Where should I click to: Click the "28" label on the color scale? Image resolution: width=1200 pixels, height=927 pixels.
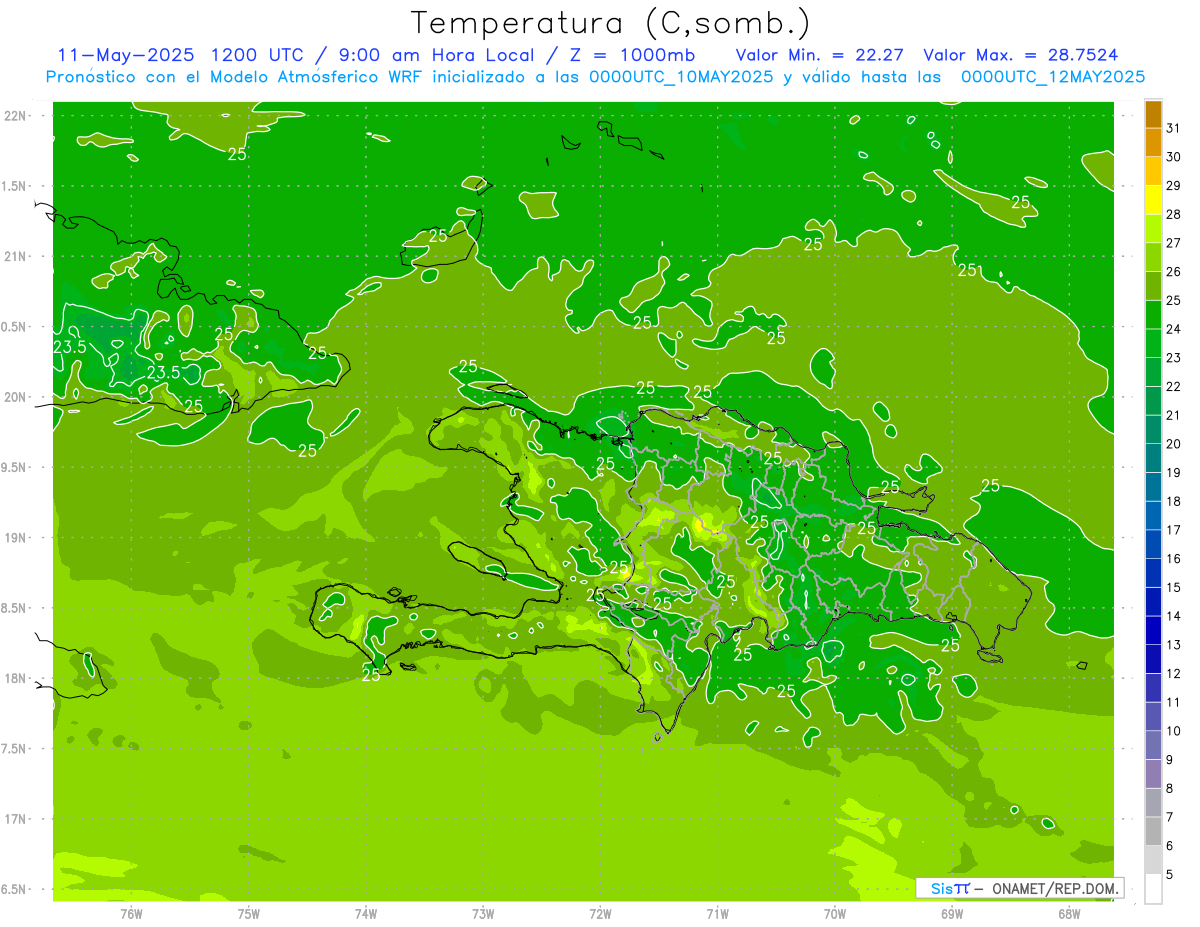(x=1174, y=214)
